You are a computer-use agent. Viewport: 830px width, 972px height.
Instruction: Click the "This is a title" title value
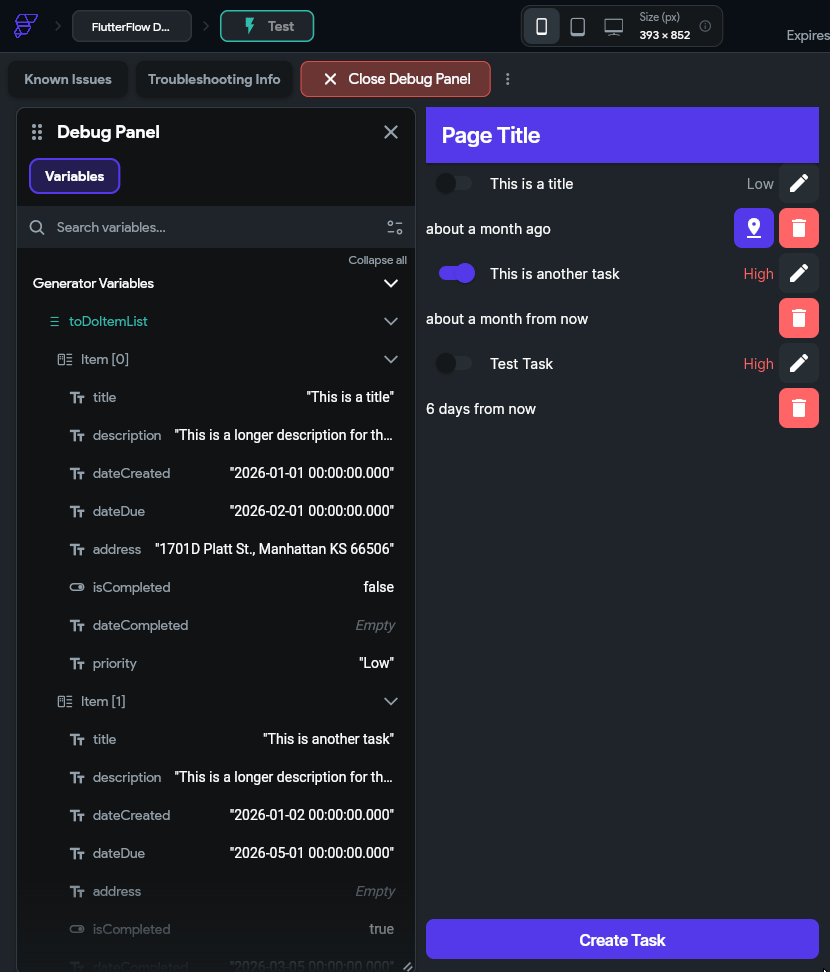350,397
